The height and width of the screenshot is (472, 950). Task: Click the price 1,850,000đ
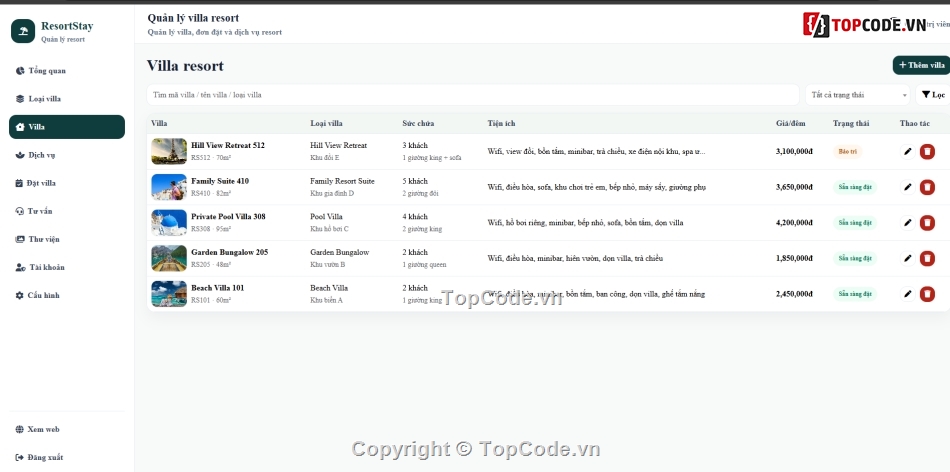point(794,259)
